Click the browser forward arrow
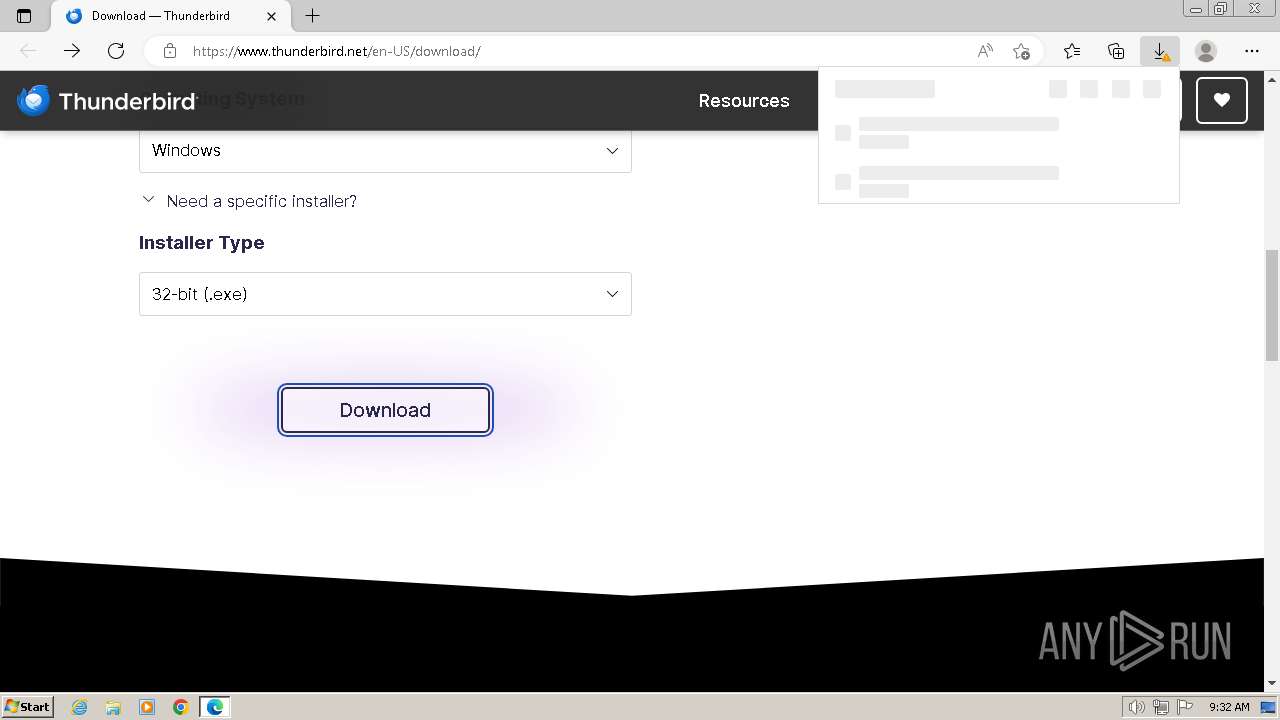This screenshot has width=1280, height=720. (72, 51)
